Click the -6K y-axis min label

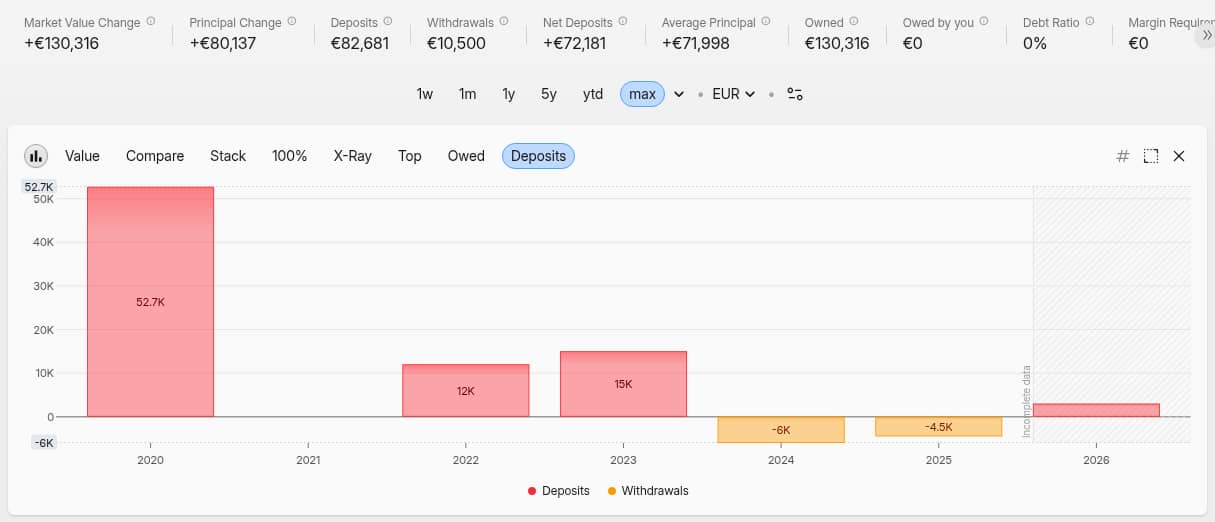[x=45, y=443]
